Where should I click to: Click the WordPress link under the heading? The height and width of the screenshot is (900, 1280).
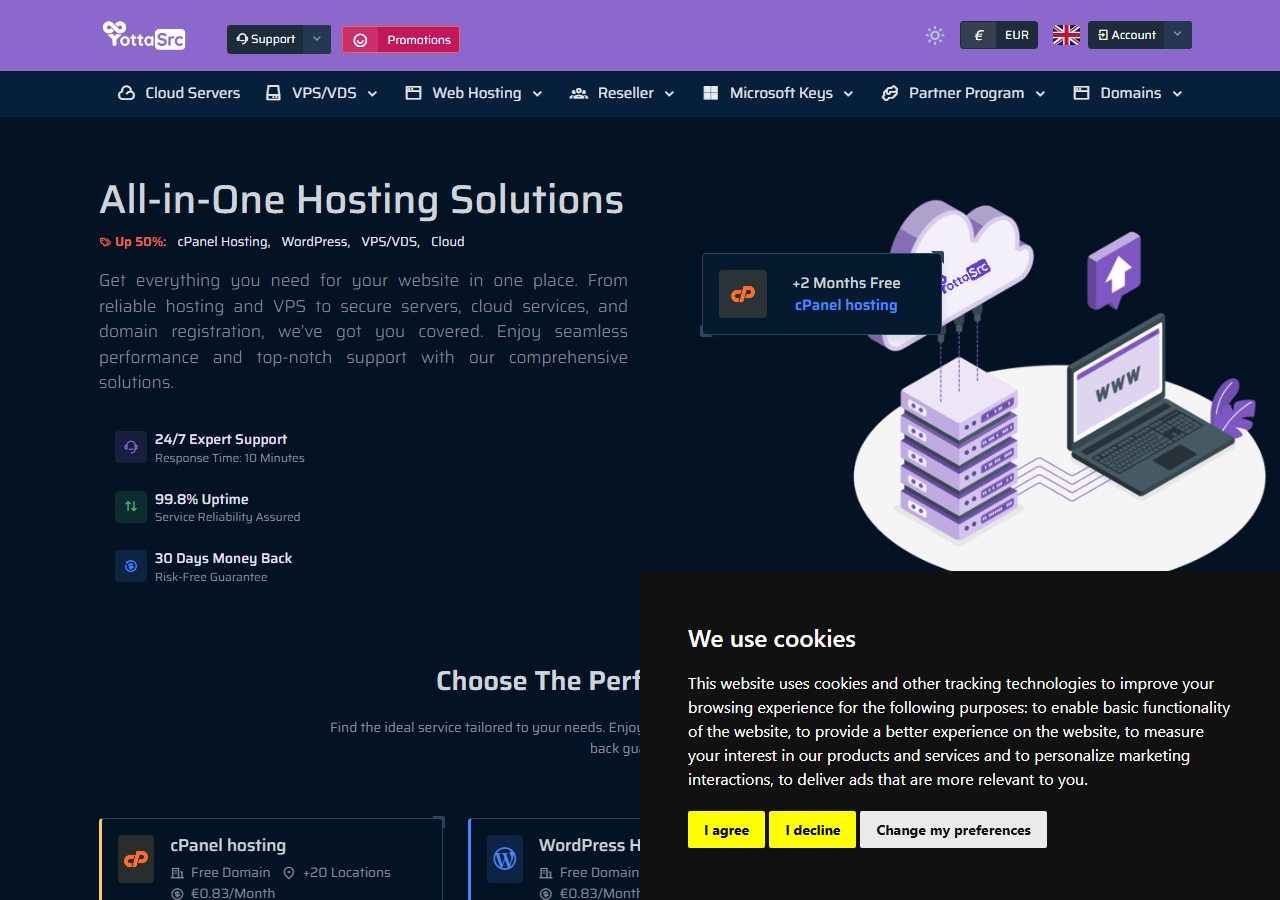[315, 242]
